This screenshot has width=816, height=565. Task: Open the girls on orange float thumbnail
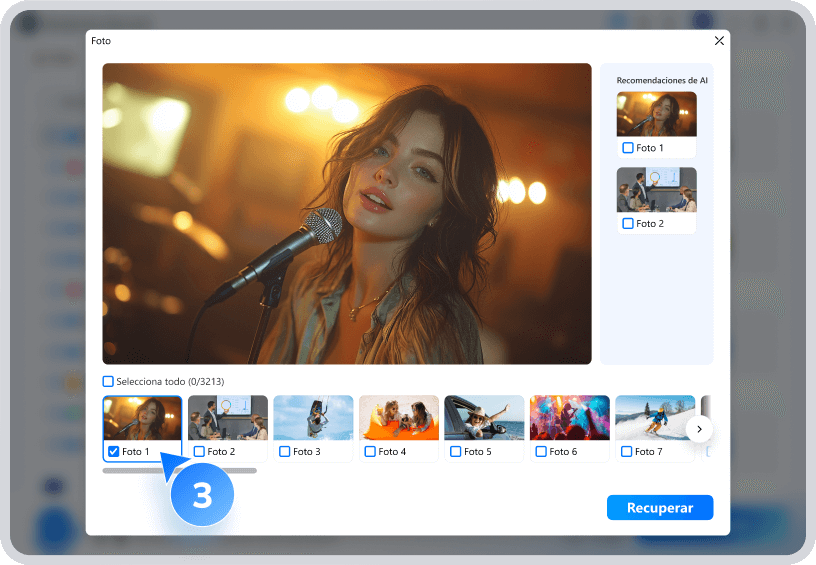click(399, 418)
